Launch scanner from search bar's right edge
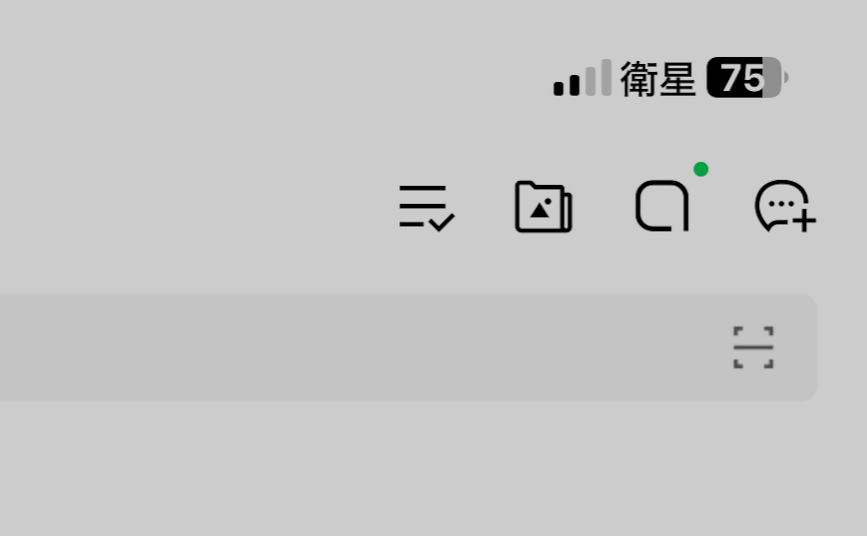Screen dimensions: 867x536 [753, 347]
